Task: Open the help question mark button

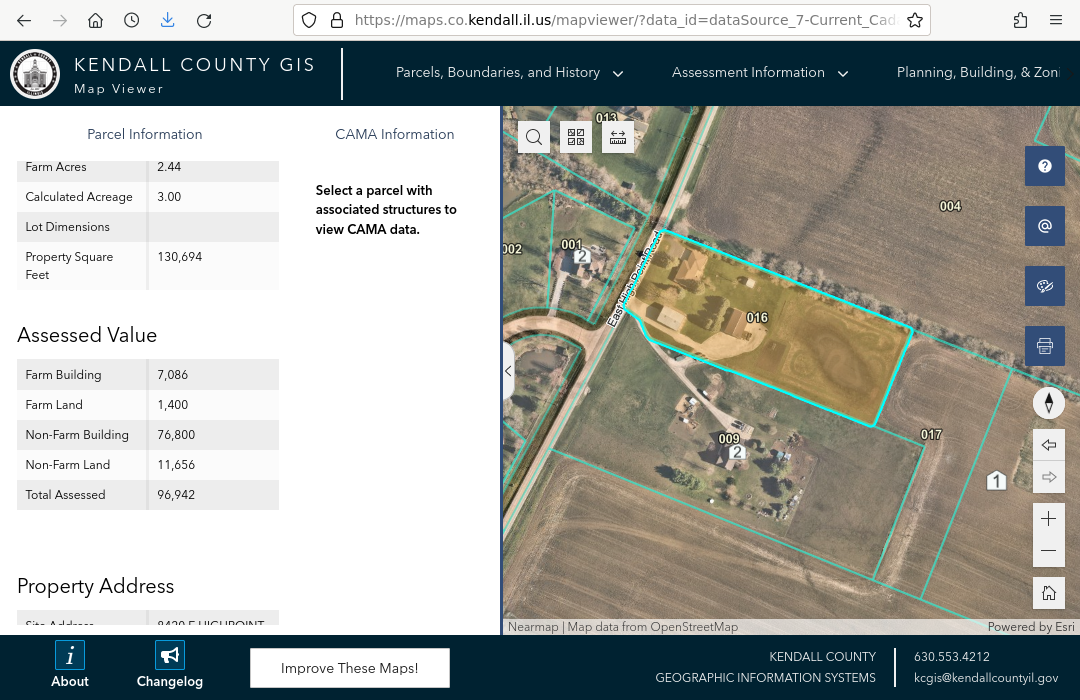Action: pyautogui.click(x=1045, y=166)
